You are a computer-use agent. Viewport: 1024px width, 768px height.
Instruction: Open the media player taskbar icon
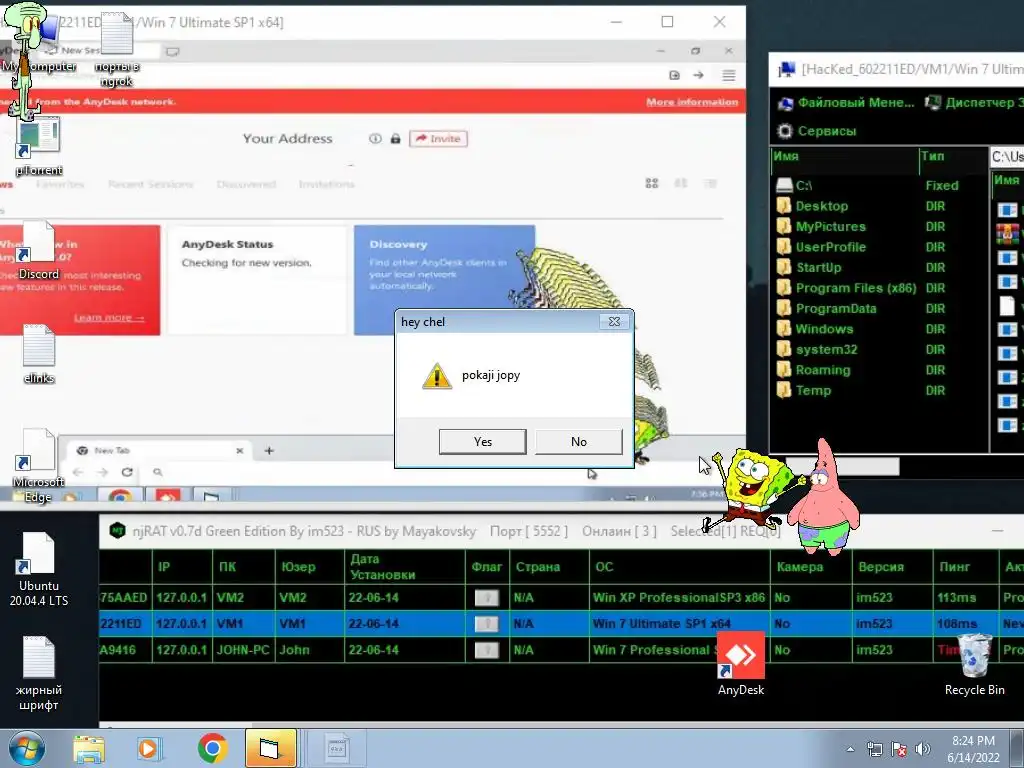(148, 748)
